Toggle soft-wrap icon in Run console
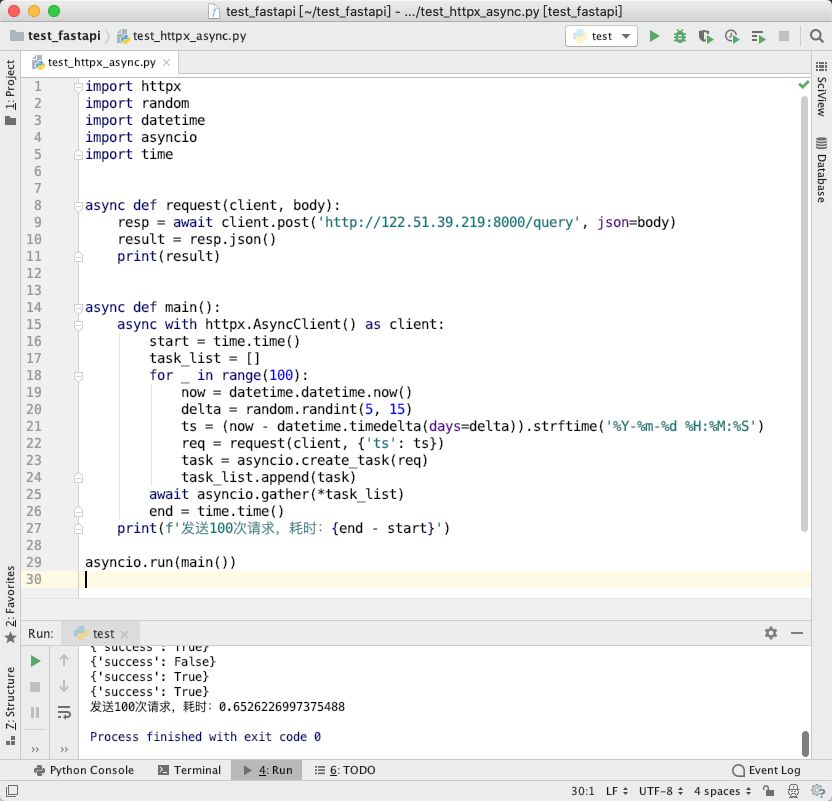 coord(64,712)
